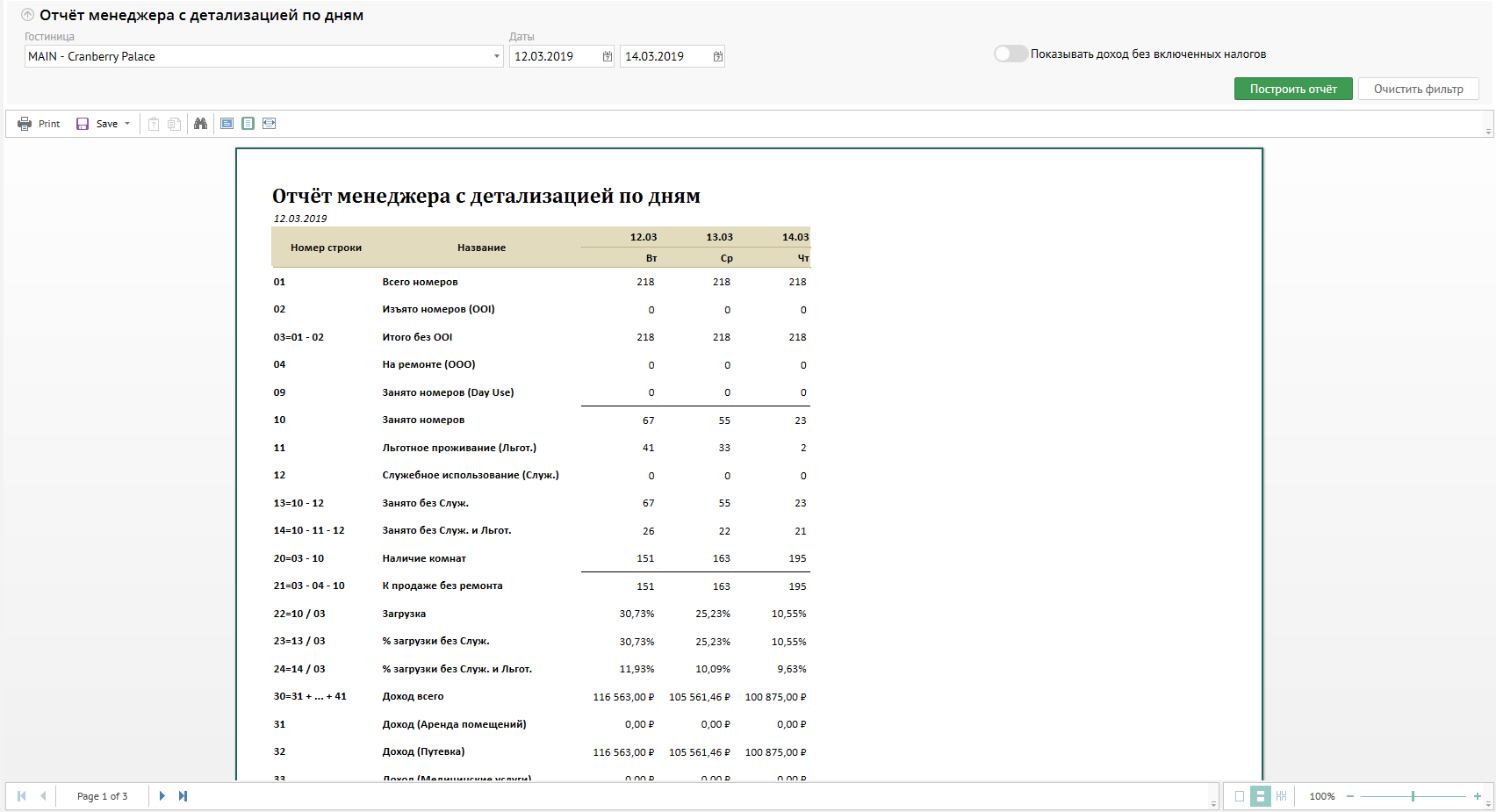Screen dimensions: 1496x812
Task: Click the purple Save floppy icon
Action: click(83, 124)
